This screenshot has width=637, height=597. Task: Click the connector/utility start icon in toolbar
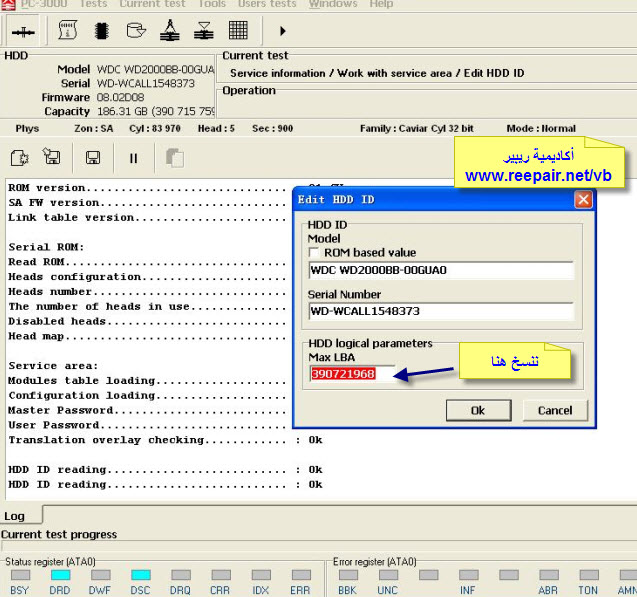pos(23,31)
